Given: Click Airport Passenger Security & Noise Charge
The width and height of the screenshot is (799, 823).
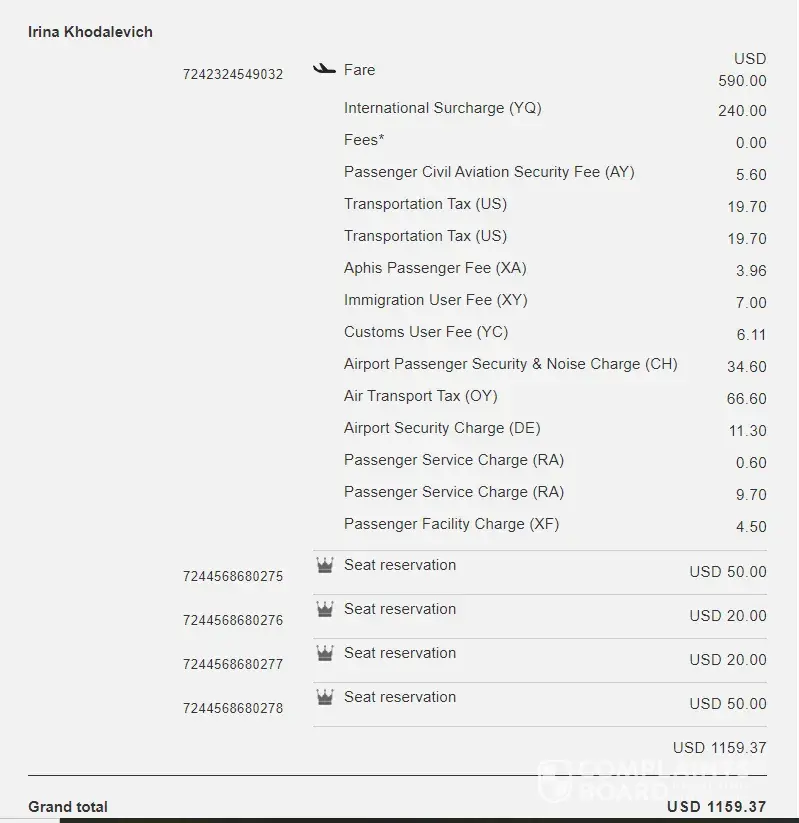Looking at the screenshot, I should (510, 364).
